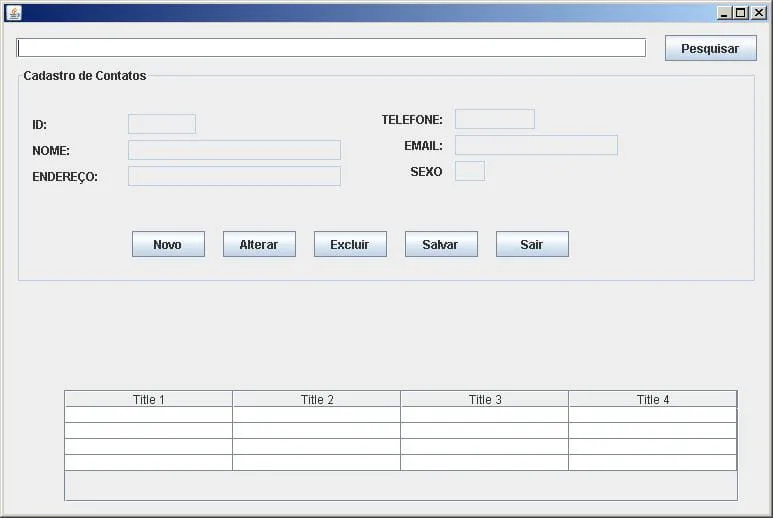Focus the search text field beside Pesquisar
The width and height of the screenshot is (773, 518).
point(331,48)
